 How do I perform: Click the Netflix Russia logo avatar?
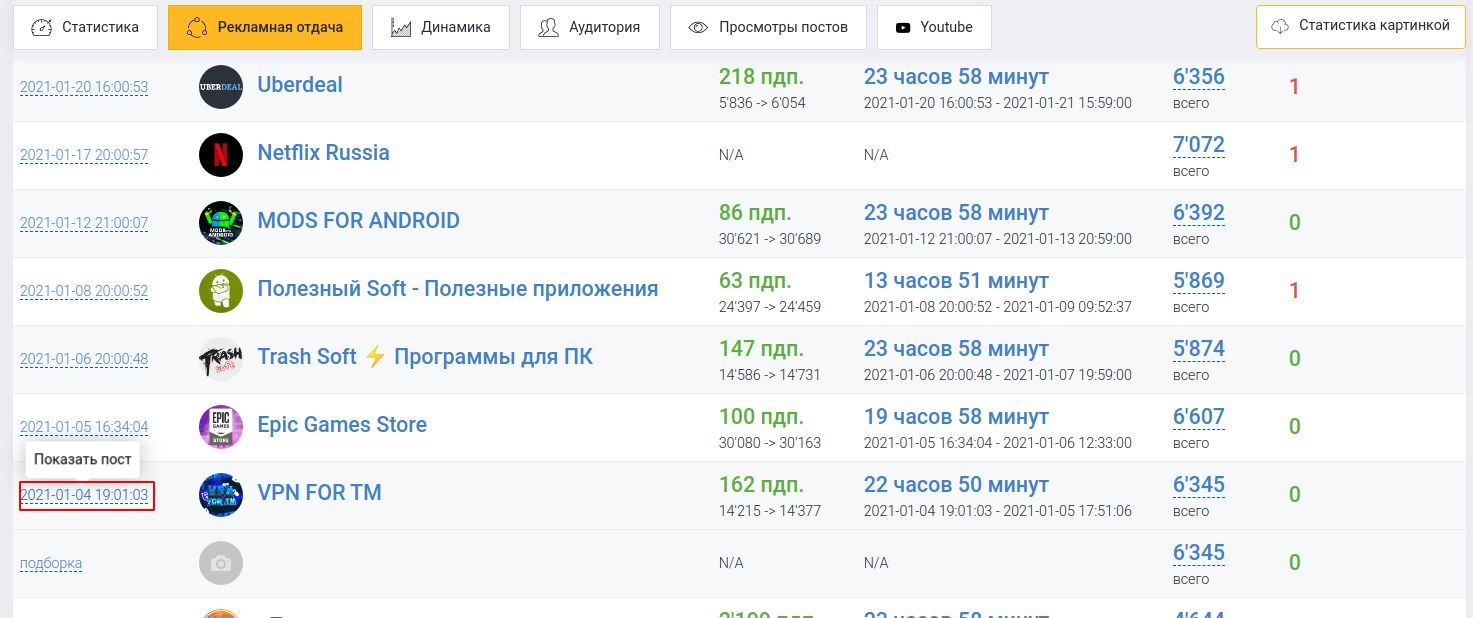coord(221,155)
